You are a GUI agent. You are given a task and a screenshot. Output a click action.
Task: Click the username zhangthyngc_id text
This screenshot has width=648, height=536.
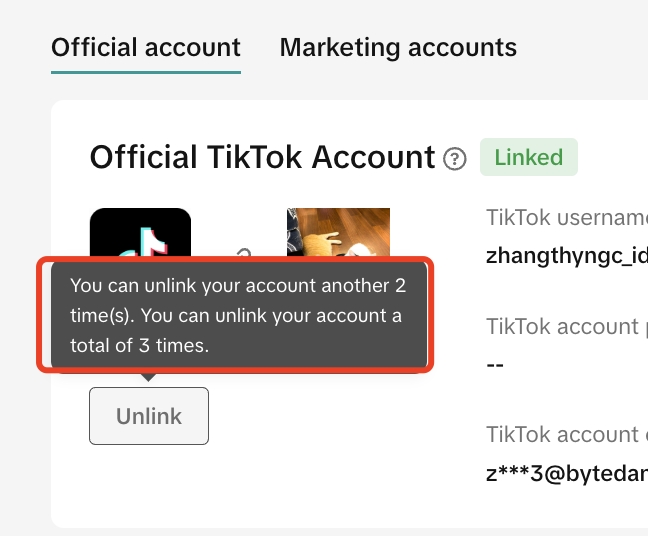point(566,253)
